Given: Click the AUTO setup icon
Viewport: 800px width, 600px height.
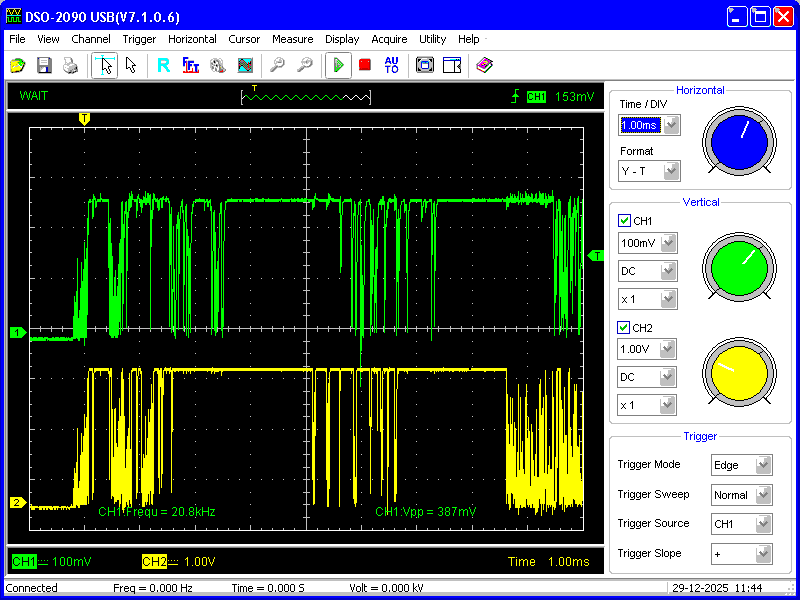Looking at the screenshot, I should 391,65.
